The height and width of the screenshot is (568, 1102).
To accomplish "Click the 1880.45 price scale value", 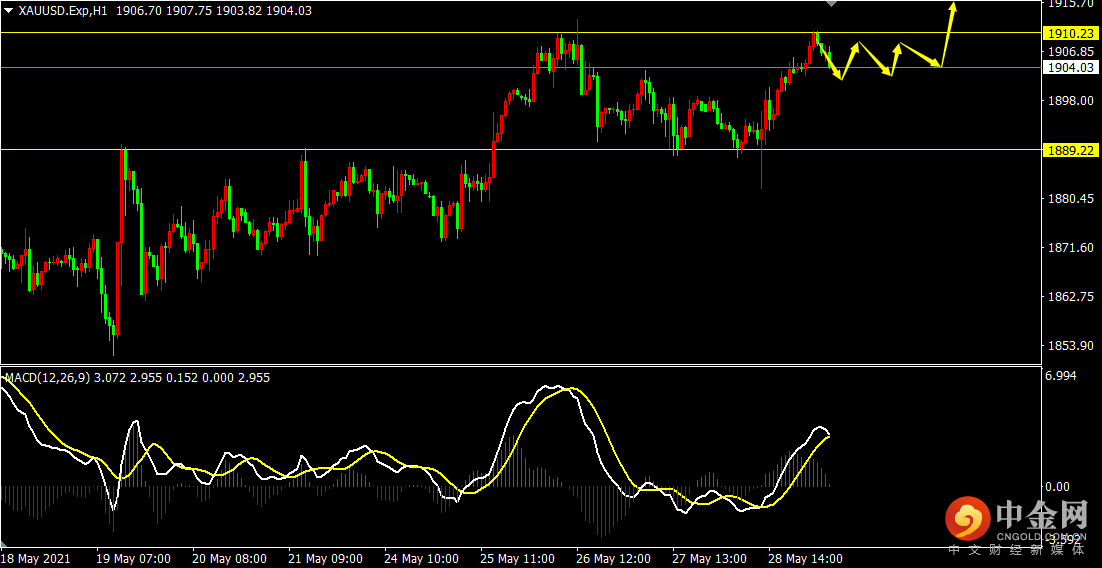I will pyautogui.click(x=1070, y=198).
